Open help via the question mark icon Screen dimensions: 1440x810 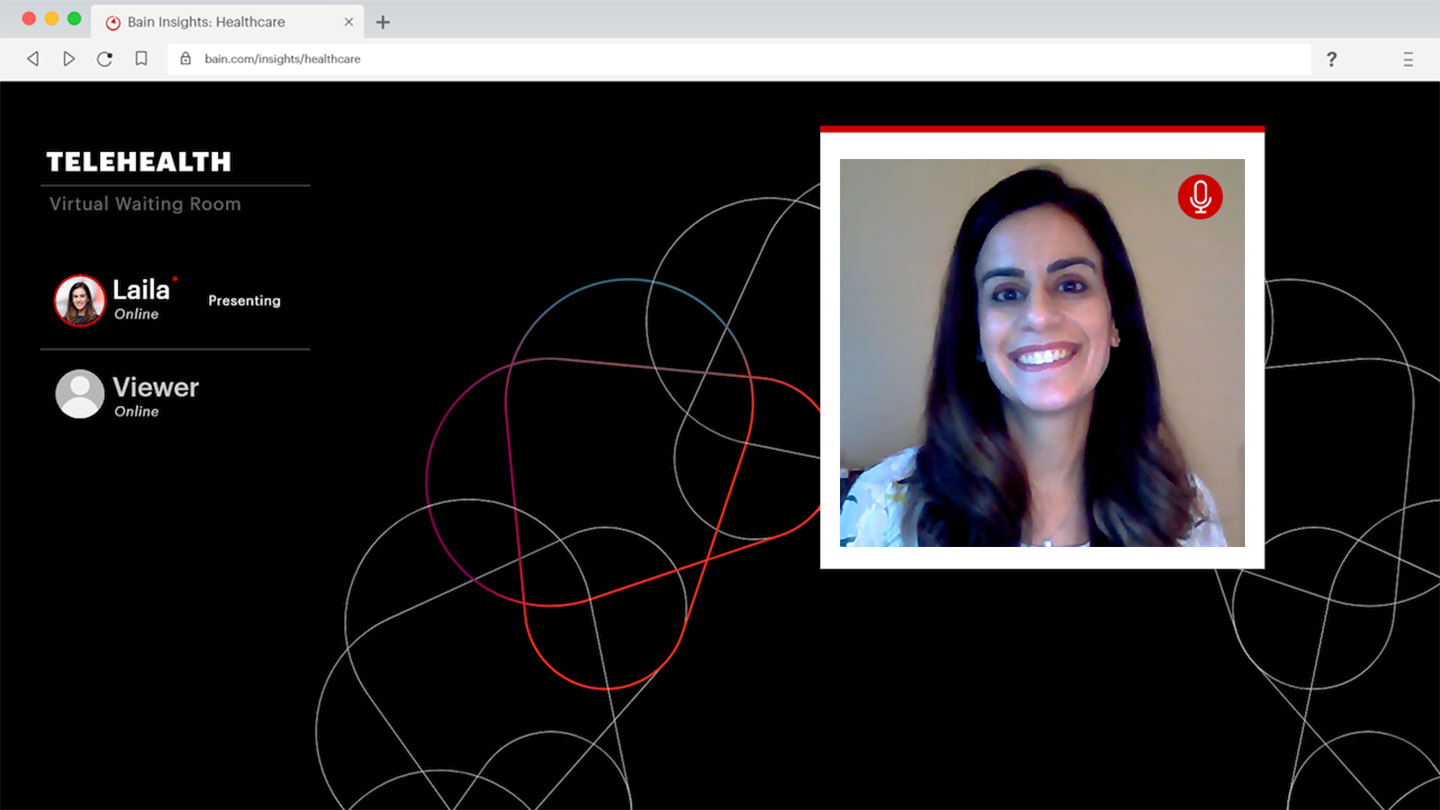pos(1331,59)
